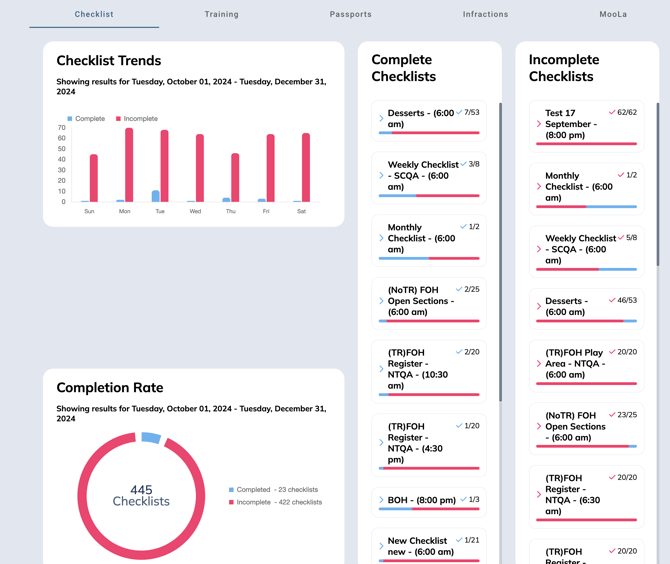Expand Test 17 September incomplete checklist
This screenshot has height=564, width=670.
click(x=539, y=124)
